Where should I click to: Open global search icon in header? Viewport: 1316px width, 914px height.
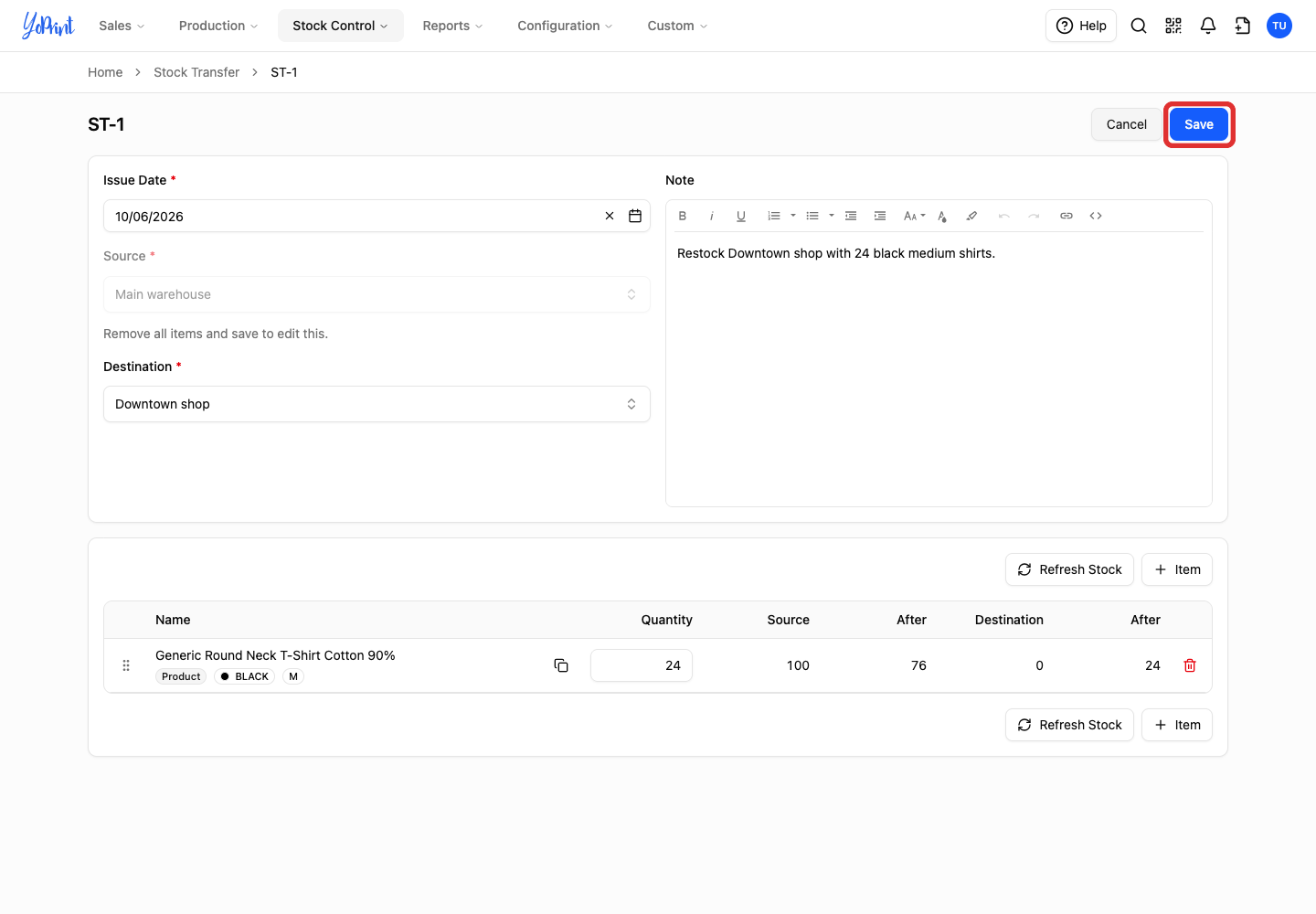(1139, 26)
